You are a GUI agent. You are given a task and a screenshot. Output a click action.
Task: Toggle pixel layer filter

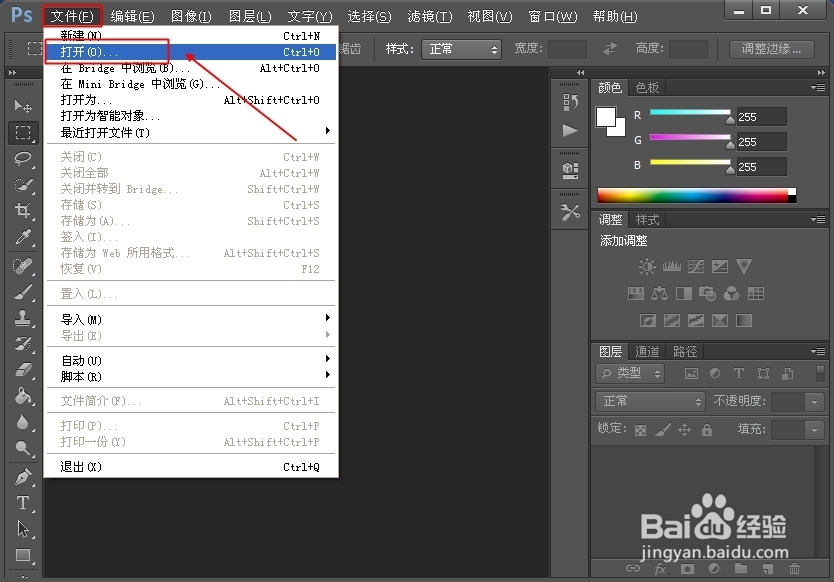pyautogui.click(x=691, y=373)
